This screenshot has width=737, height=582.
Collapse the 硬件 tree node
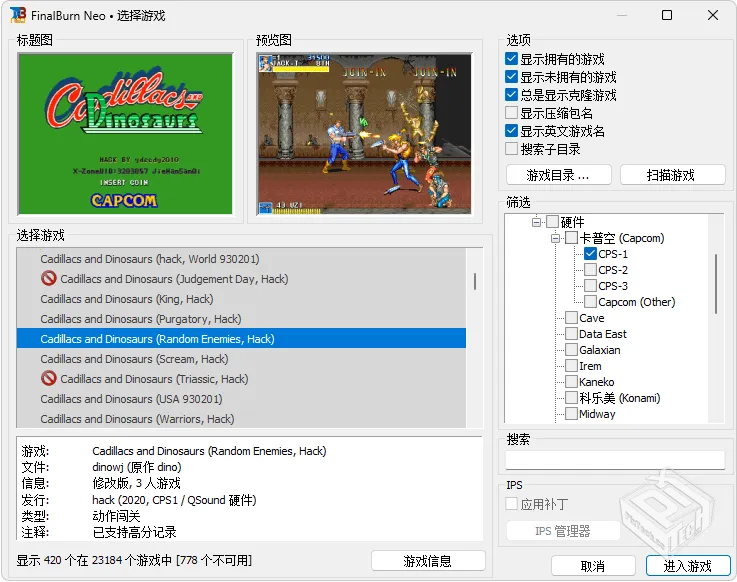(x=536, y=222)
